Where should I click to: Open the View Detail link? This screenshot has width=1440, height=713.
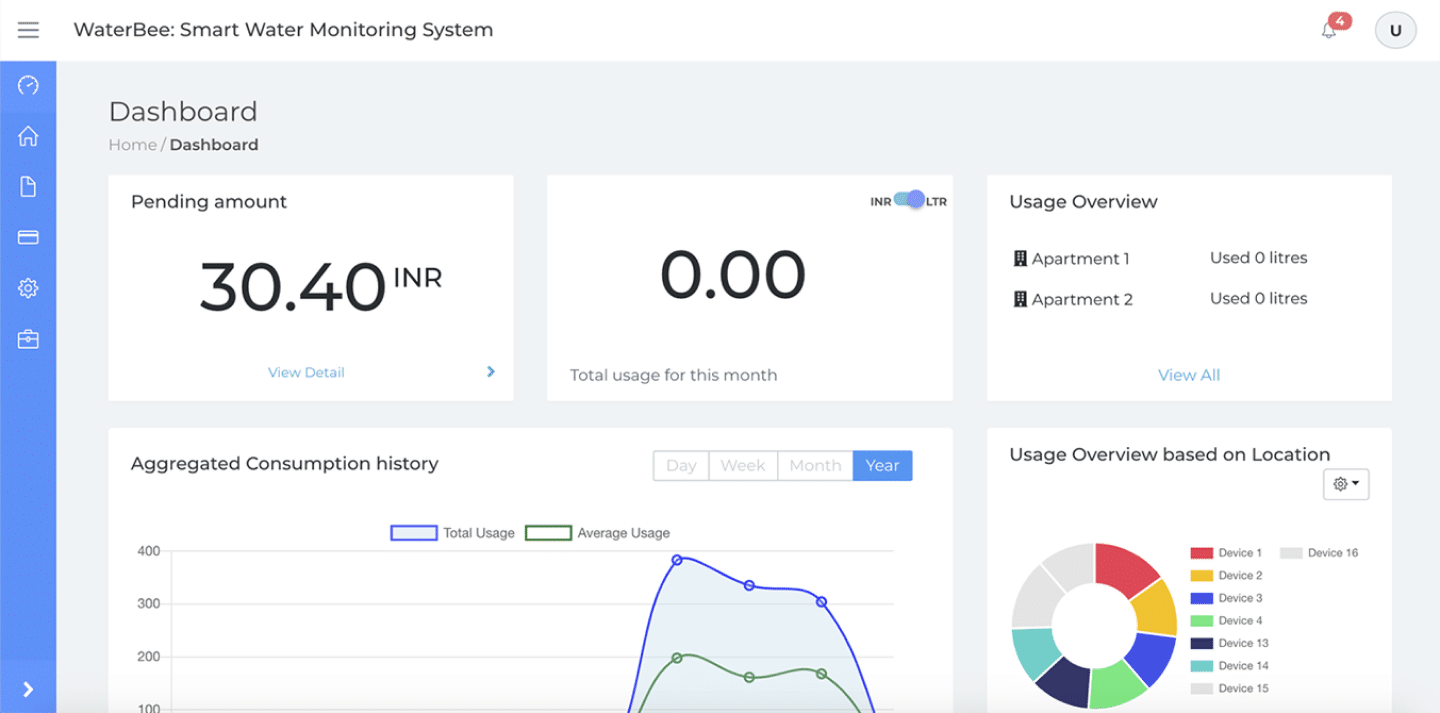point(306,372)
